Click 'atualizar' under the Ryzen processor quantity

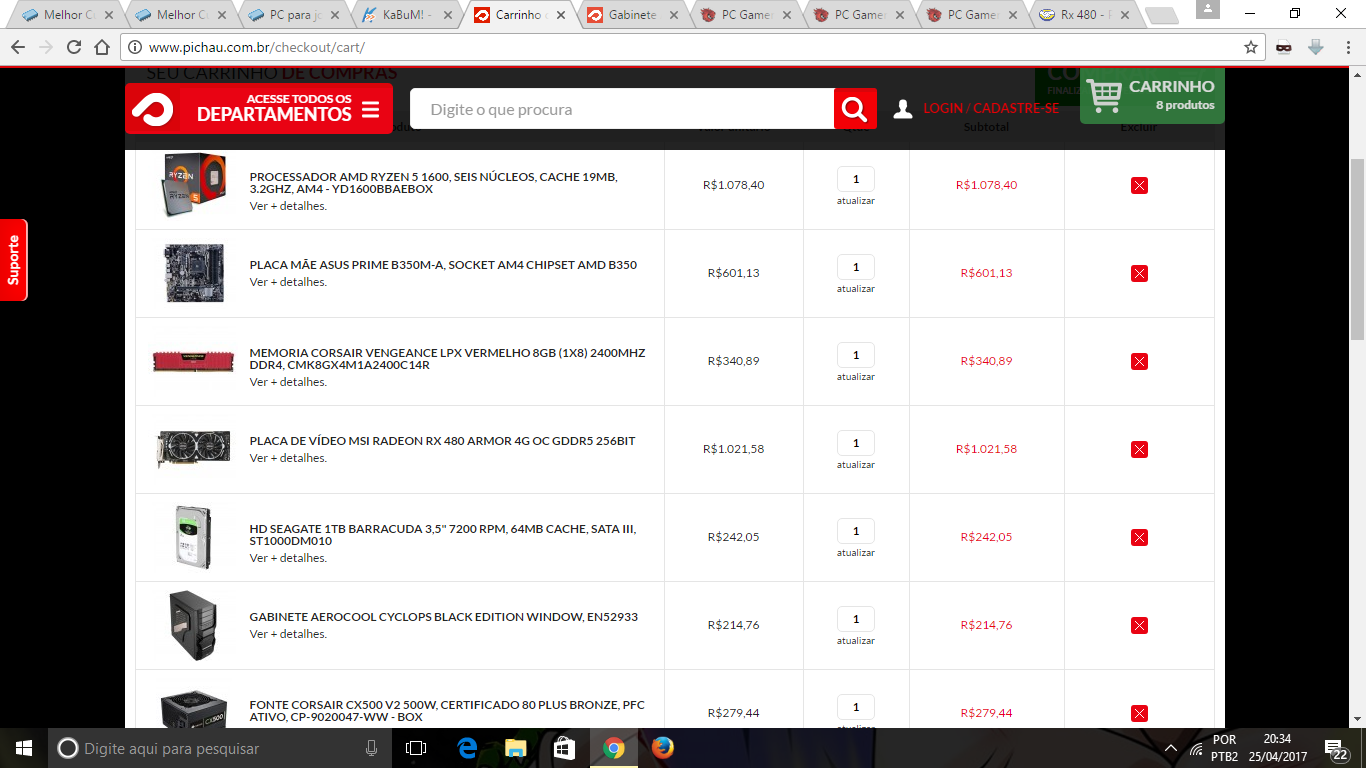click(856, 201)
